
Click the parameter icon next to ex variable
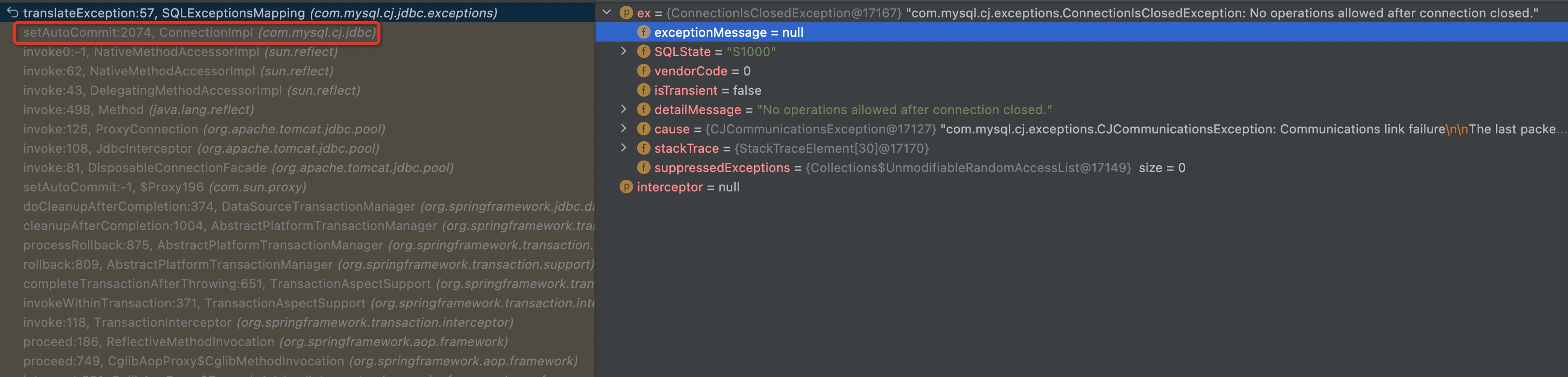[x=626, y=13]
